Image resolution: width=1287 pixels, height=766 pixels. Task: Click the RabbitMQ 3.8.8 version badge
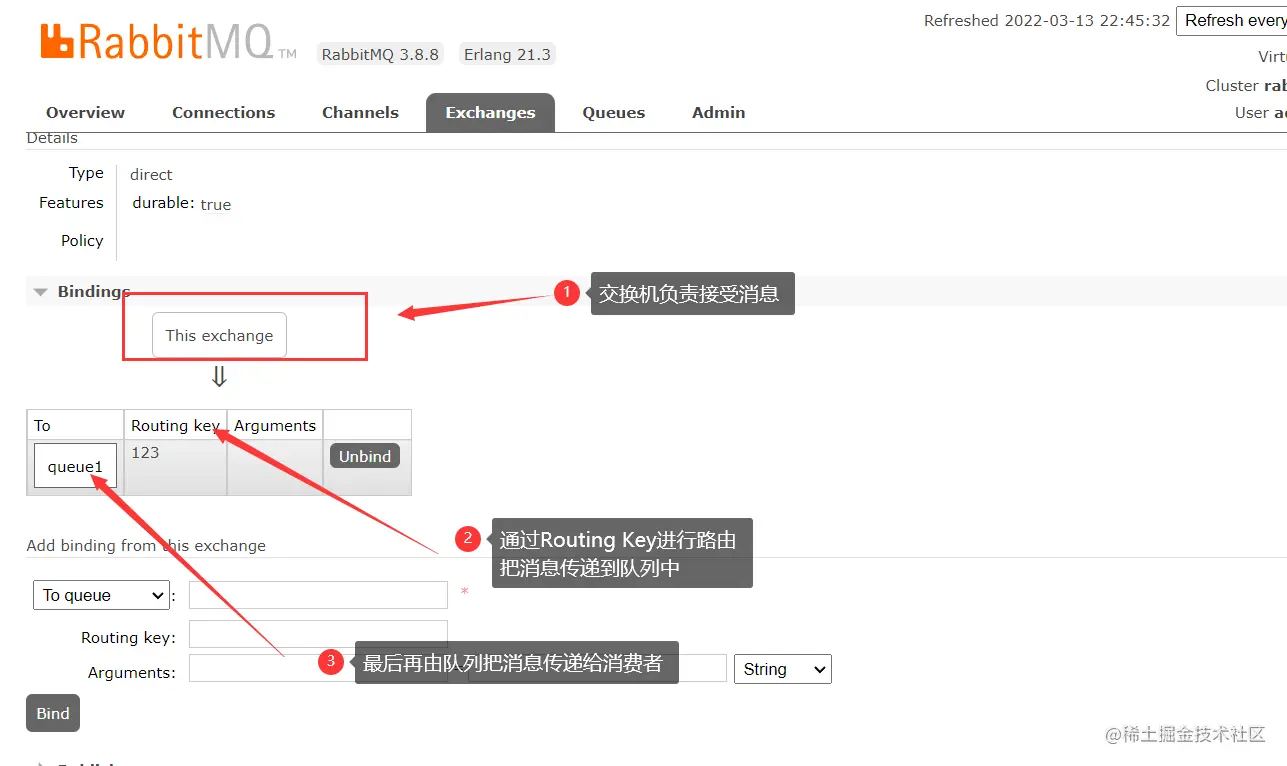tap(380, 54)
